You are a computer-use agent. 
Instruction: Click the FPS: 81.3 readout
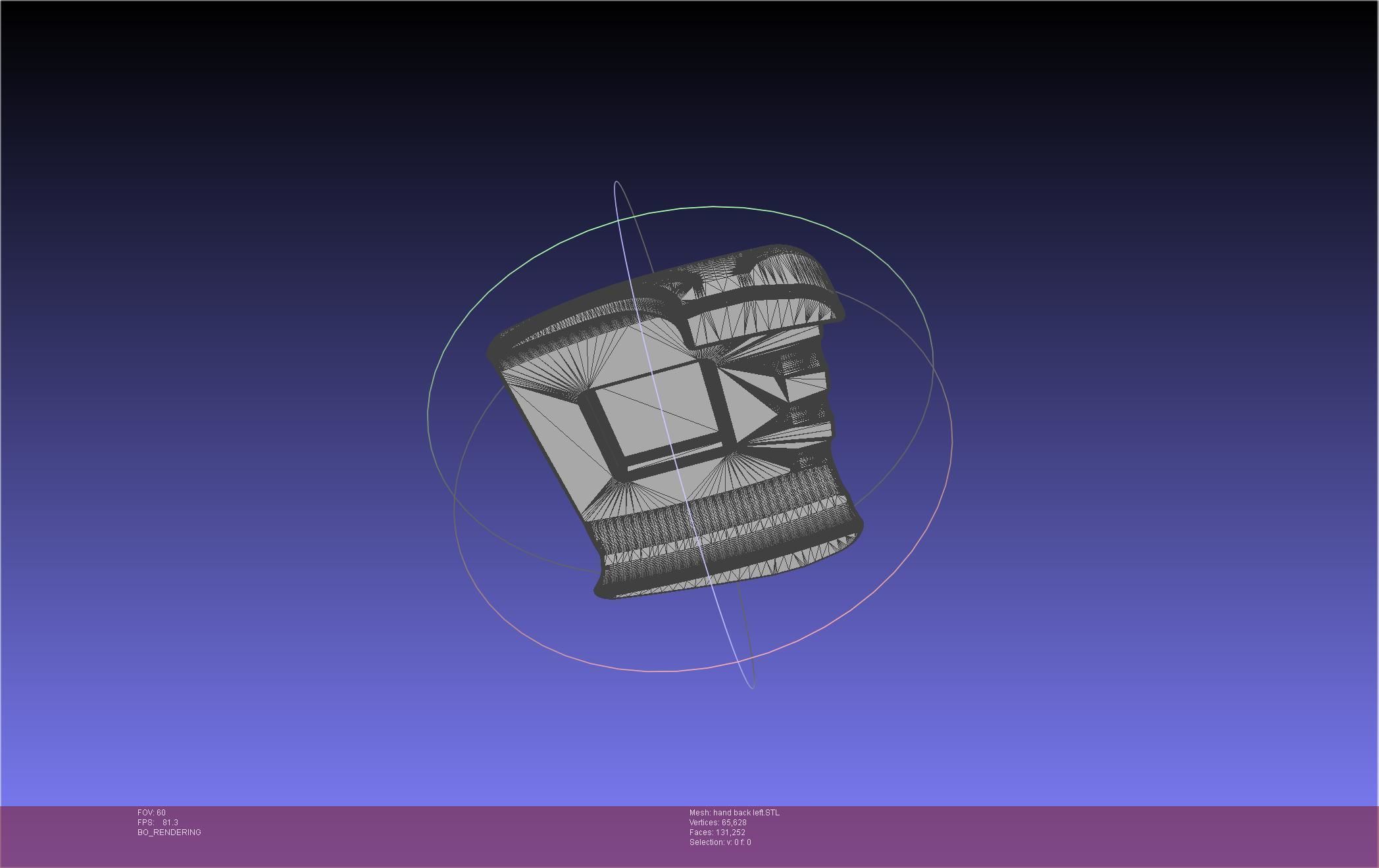pyautogui.click(x=158, y=823)
